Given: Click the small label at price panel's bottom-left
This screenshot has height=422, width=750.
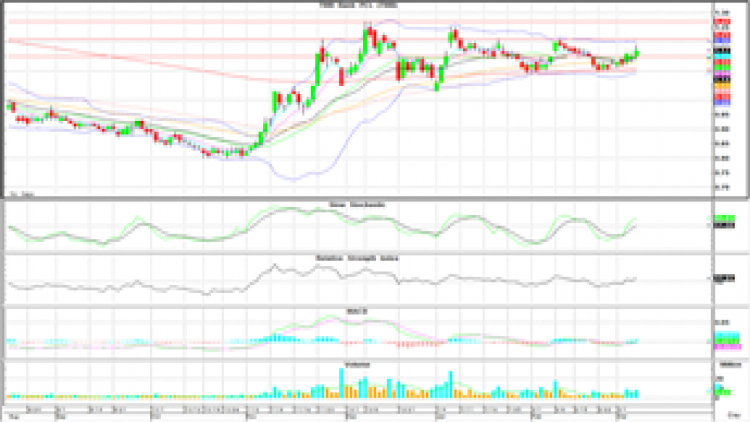Looking at the screenshot, I should 17,192.
